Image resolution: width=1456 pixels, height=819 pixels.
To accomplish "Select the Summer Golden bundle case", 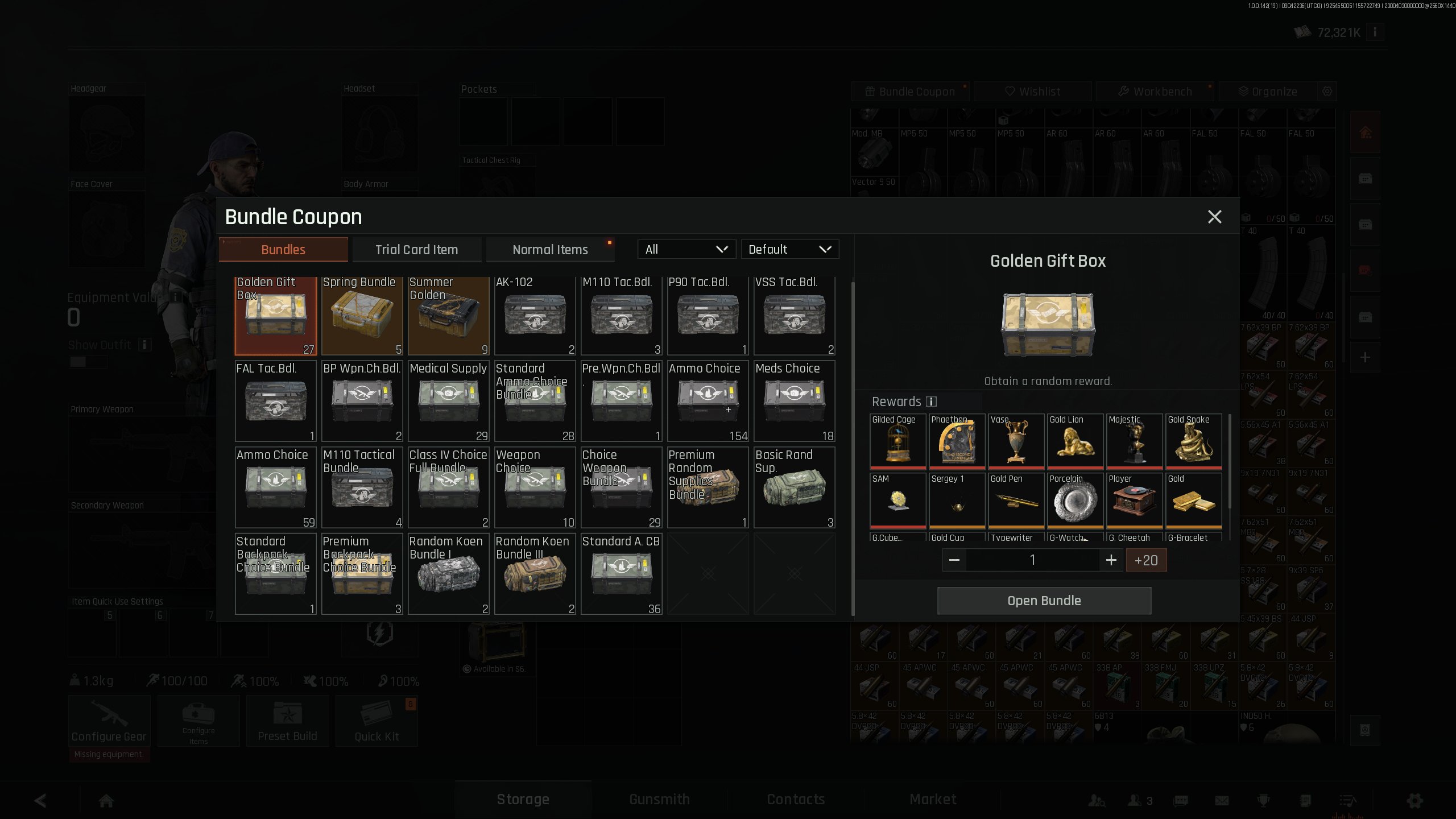I will tap(448, 316).
